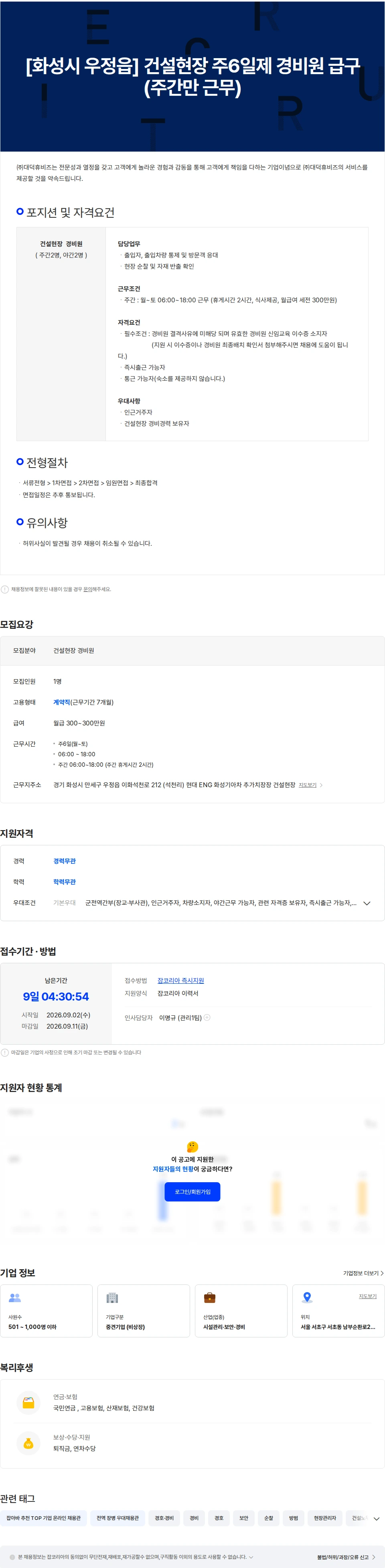This screenshot has height=1568, width=385.
Task: Click the 계약직 employment type text
Action: click(x=61, y=703)
